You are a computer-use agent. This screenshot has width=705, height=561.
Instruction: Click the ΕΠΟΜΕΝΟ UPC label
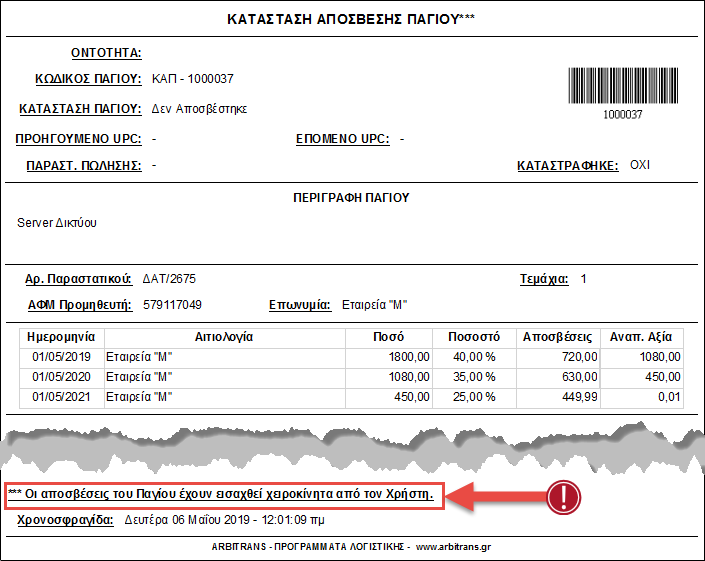(x=343, y=139)
